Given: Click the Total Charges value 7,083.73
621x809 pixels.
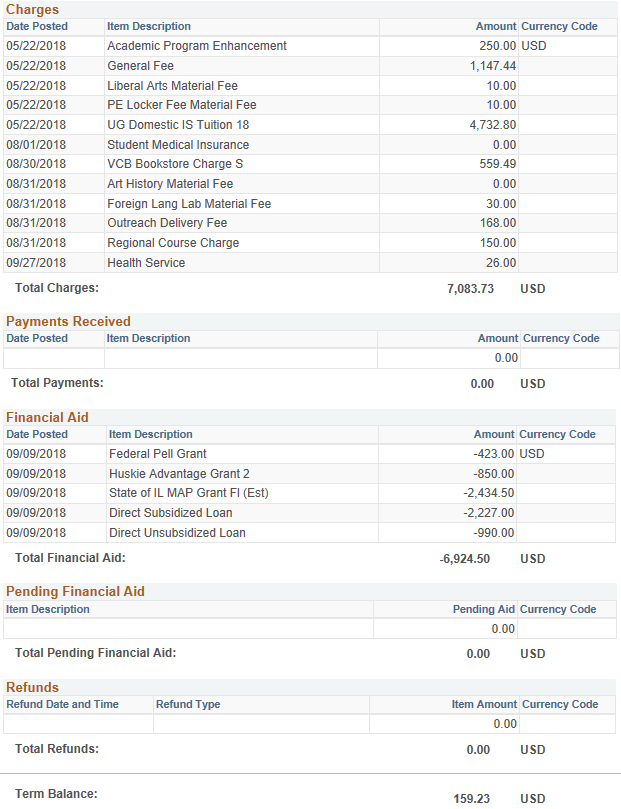Looking at the screenshot, I should (470, 288).
